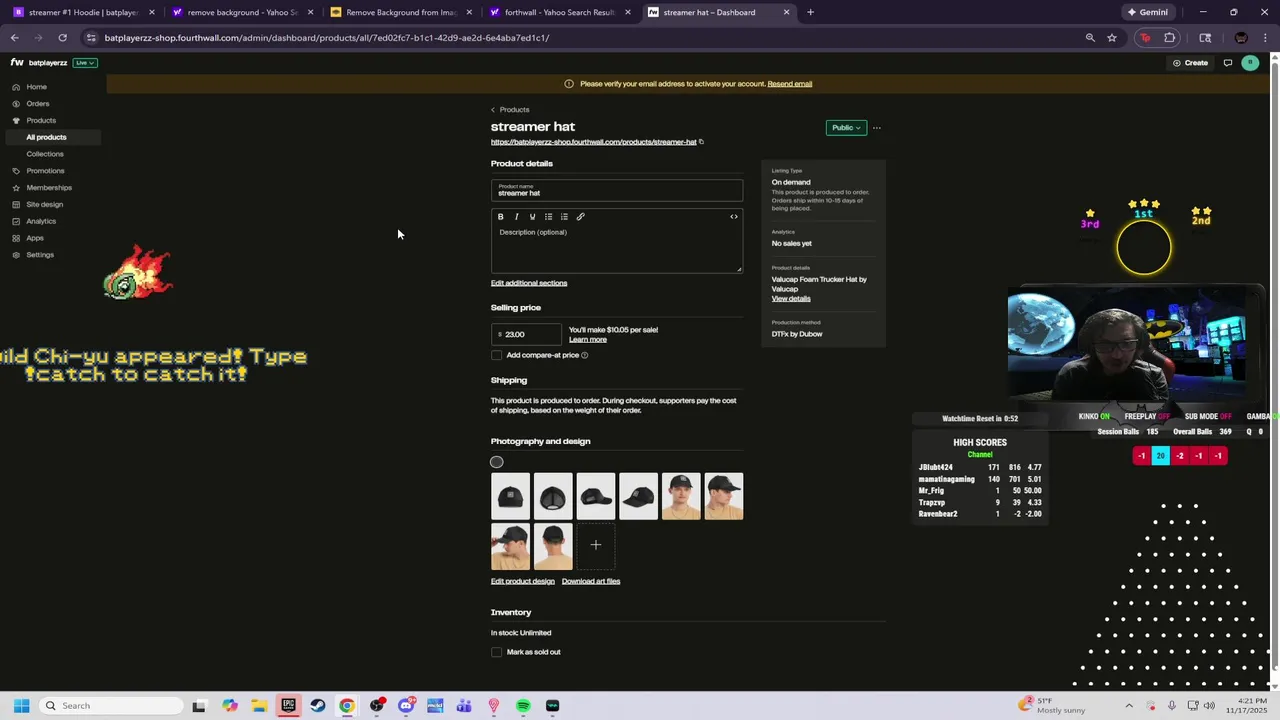Open browser zoom magnifier in address bar
The height and width of the screenshot is (720, 1280).
click(1090, 38)
